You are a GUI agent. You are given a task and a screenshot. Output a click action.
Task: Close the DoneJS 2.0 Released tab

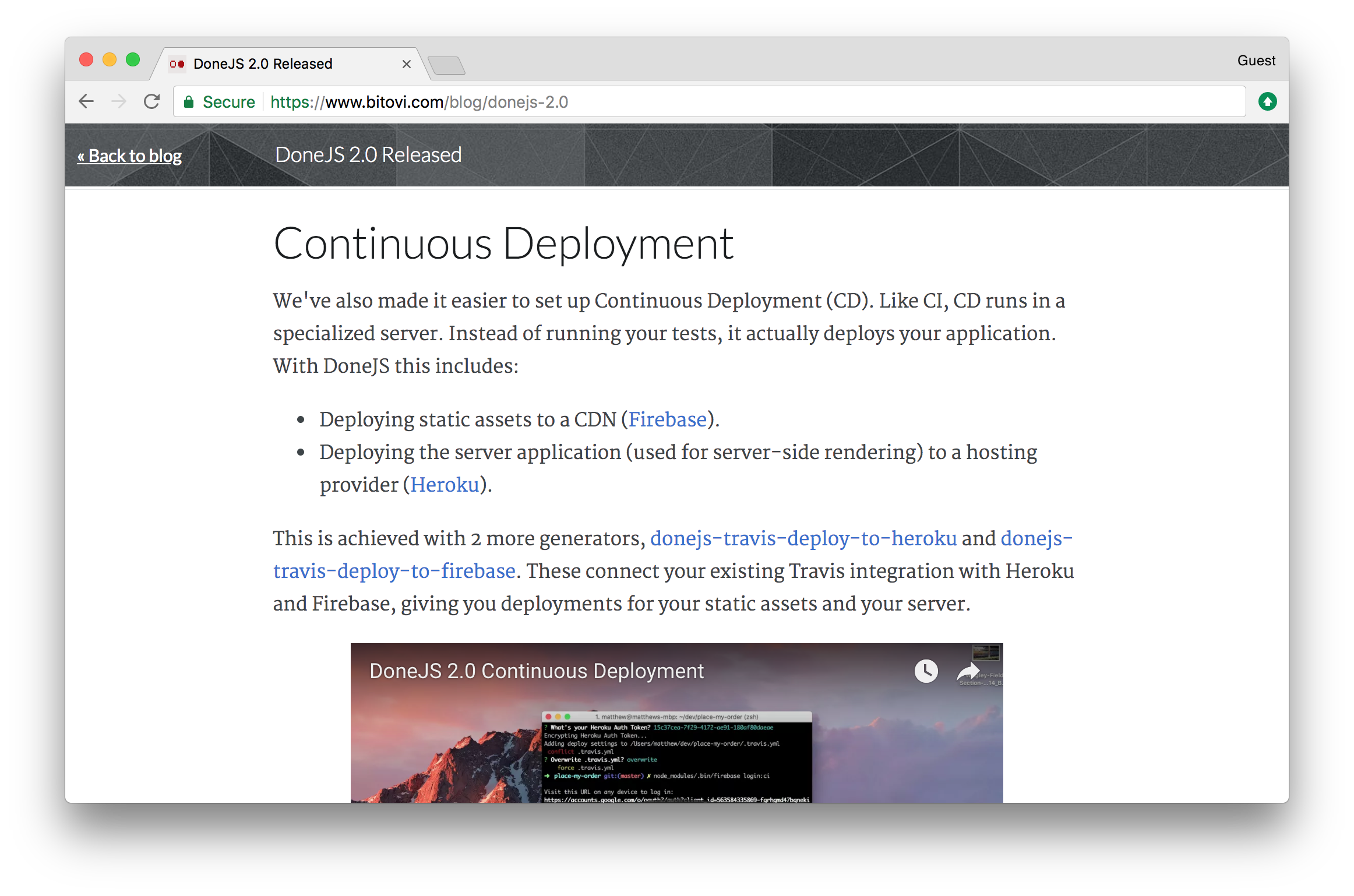(407, 64)
